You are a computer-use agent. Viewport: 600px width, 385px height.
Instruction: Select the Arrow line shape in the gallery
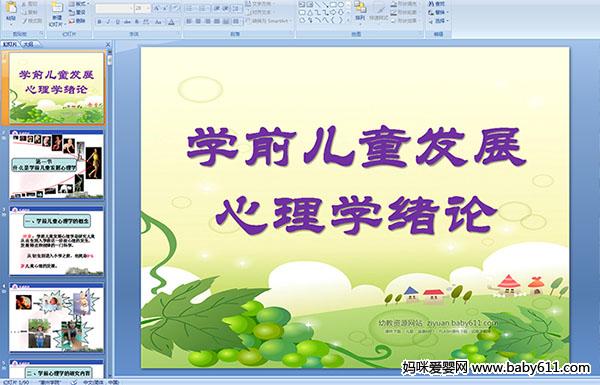(x=325, y=5)
